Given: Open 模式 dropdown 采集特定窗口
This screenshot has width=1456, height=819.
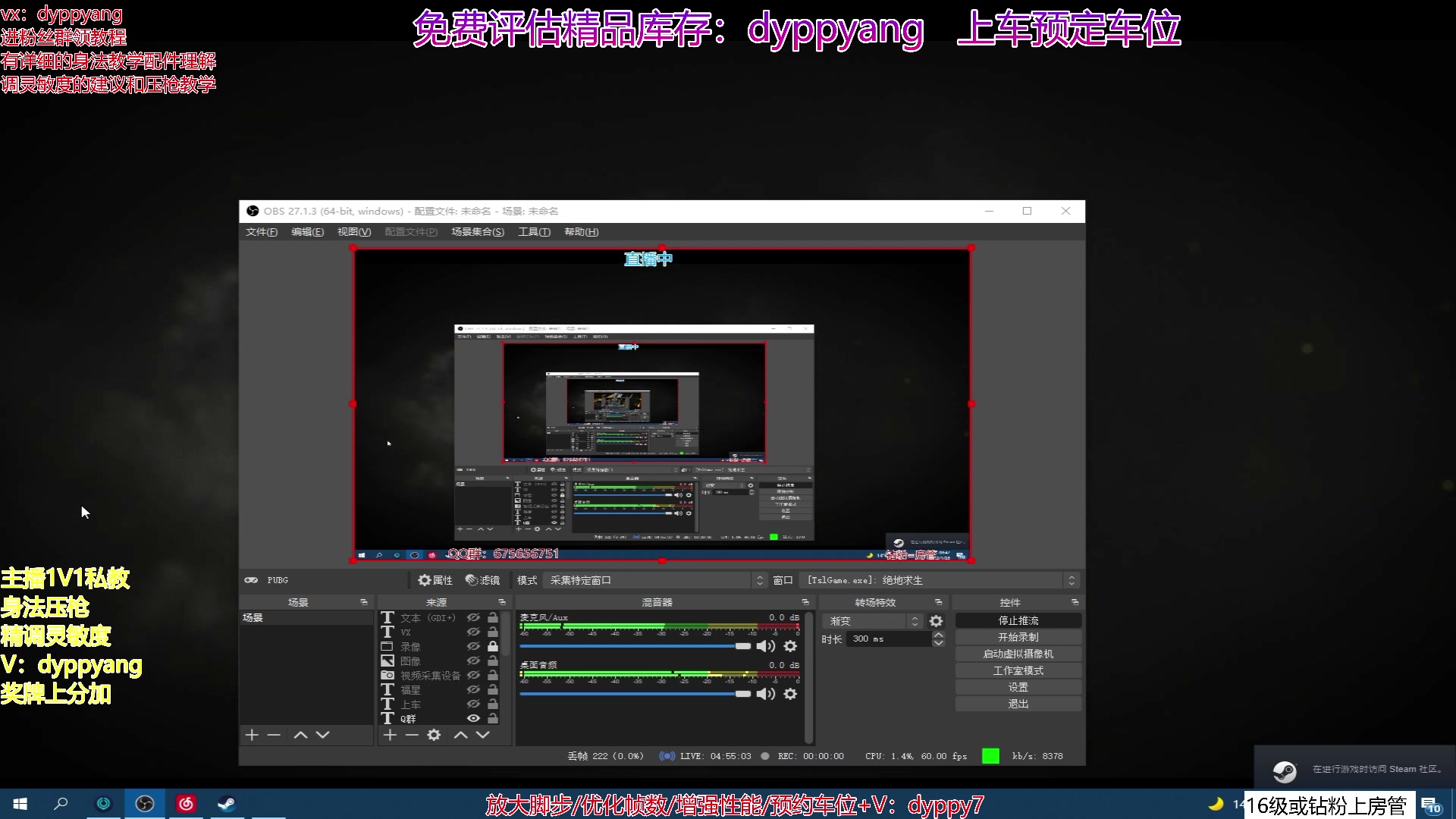Looking at the screenshot, I should pyautogui.click(x=656, y=580).
